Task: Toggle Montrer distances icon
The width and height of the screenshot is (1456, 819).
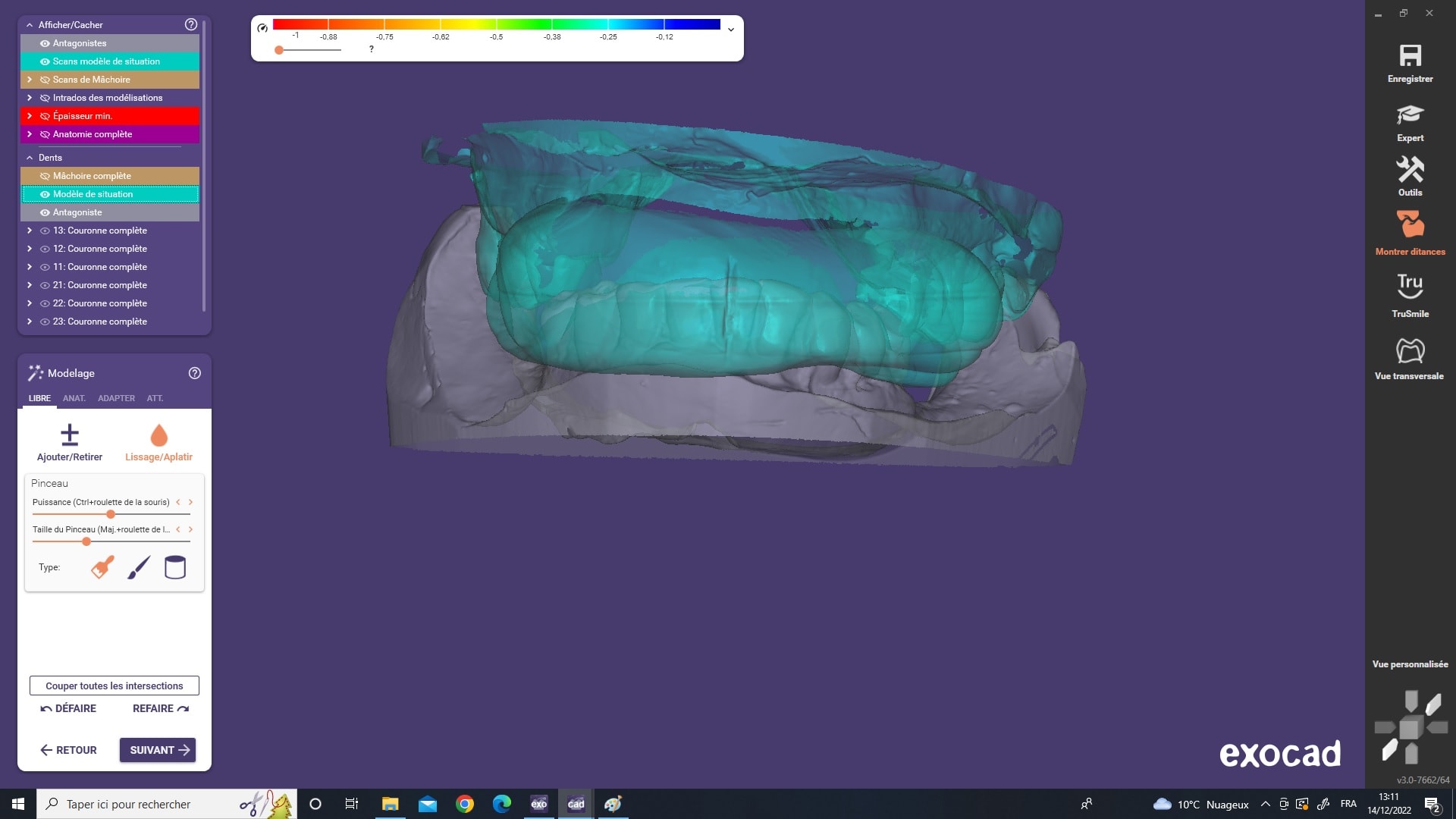Action: pos(1410,225)
